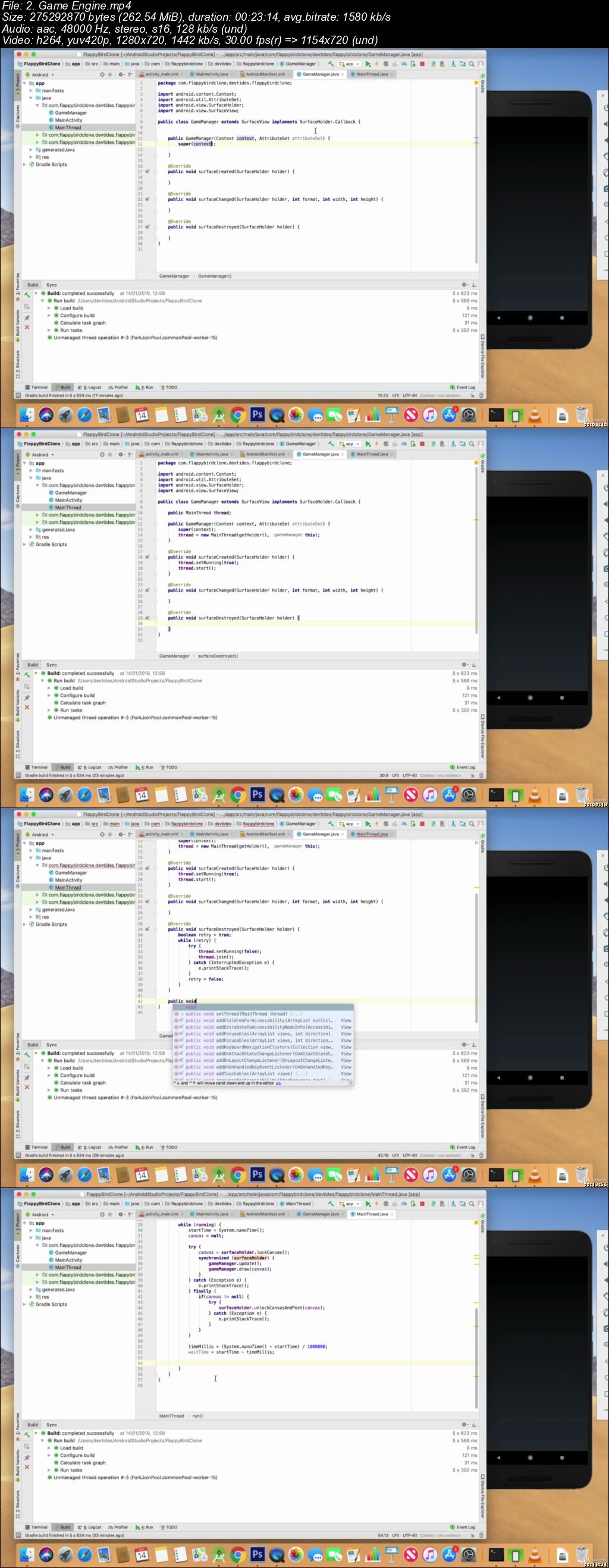Expand 'Run tasks' node in fourth frame
Image resolution: width=609 pixels, height=1568 pixels.
(49, 1470)
